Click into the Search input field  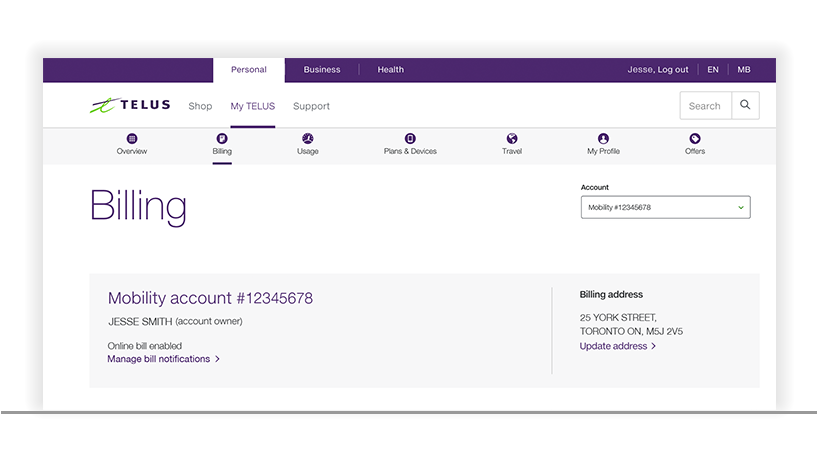[705, 106]
